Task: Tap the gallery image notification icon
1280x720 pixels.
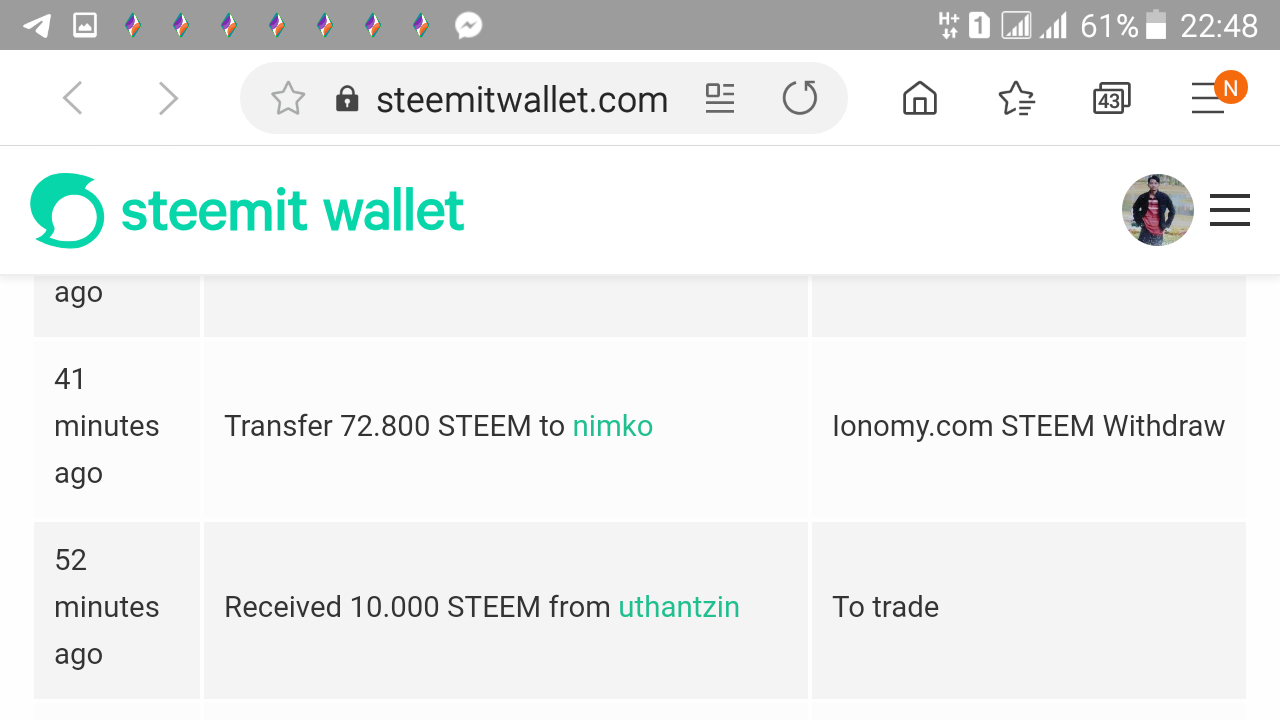Action: [x=85, y=25]
